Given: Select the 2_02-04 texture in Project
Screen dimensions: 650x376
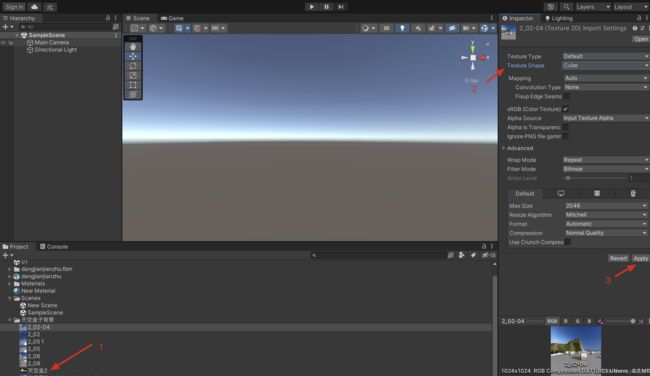Looking at the screenshot, I should coord(39,327).
